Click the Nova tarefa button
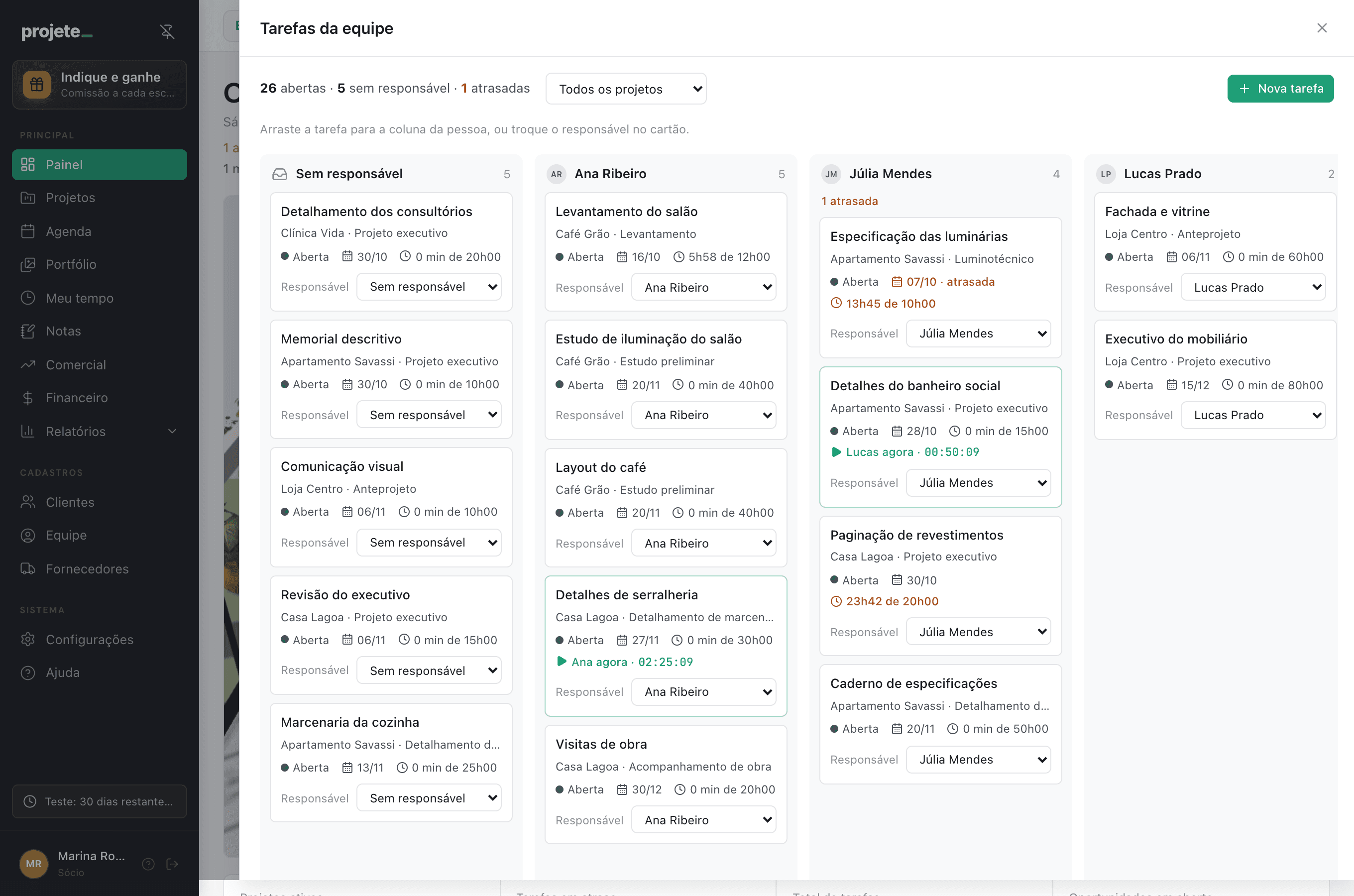Screen dimensions: 1354x896 tap(1280, 89)
